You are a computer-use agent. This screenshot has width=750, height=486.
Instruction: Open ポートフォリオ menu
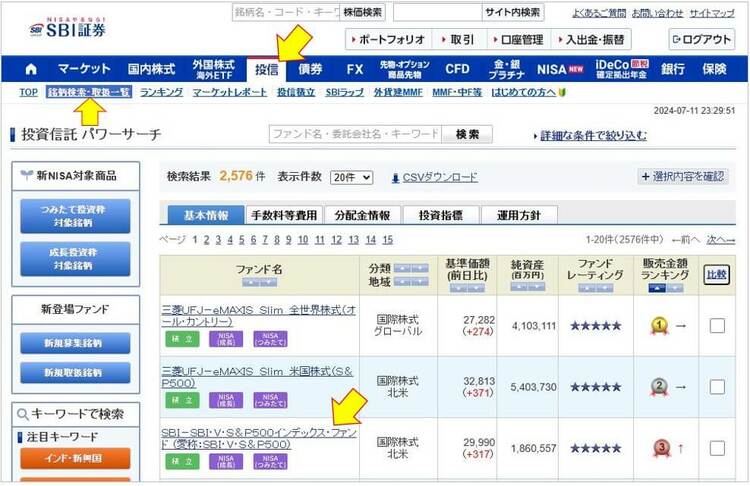388,40
